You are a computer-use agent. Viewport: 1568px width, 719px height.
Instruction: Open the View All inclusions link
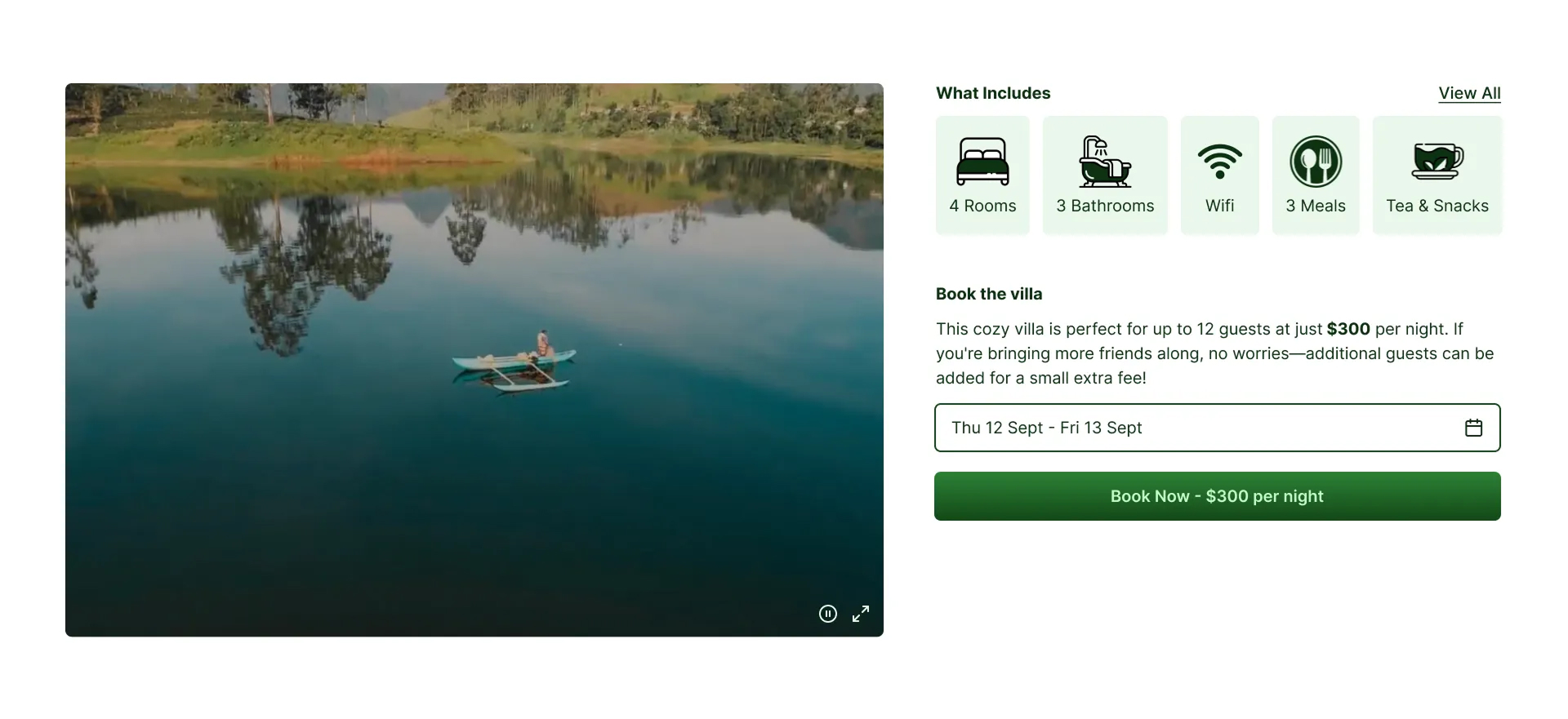coord(1469,93)
